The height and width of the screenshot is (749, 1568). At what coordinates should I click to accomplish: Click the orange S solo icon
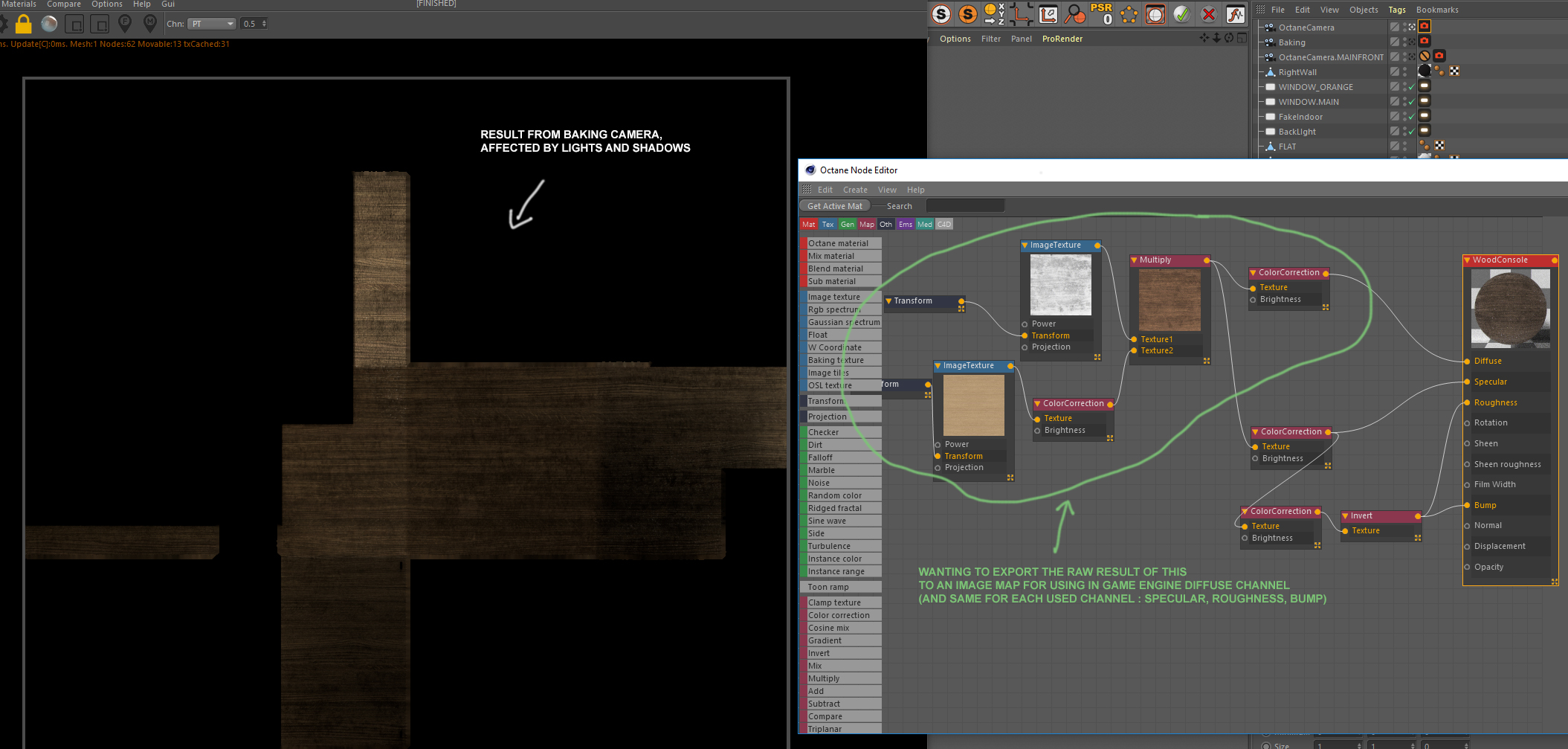pyautogui.click(x=968, y=14)
